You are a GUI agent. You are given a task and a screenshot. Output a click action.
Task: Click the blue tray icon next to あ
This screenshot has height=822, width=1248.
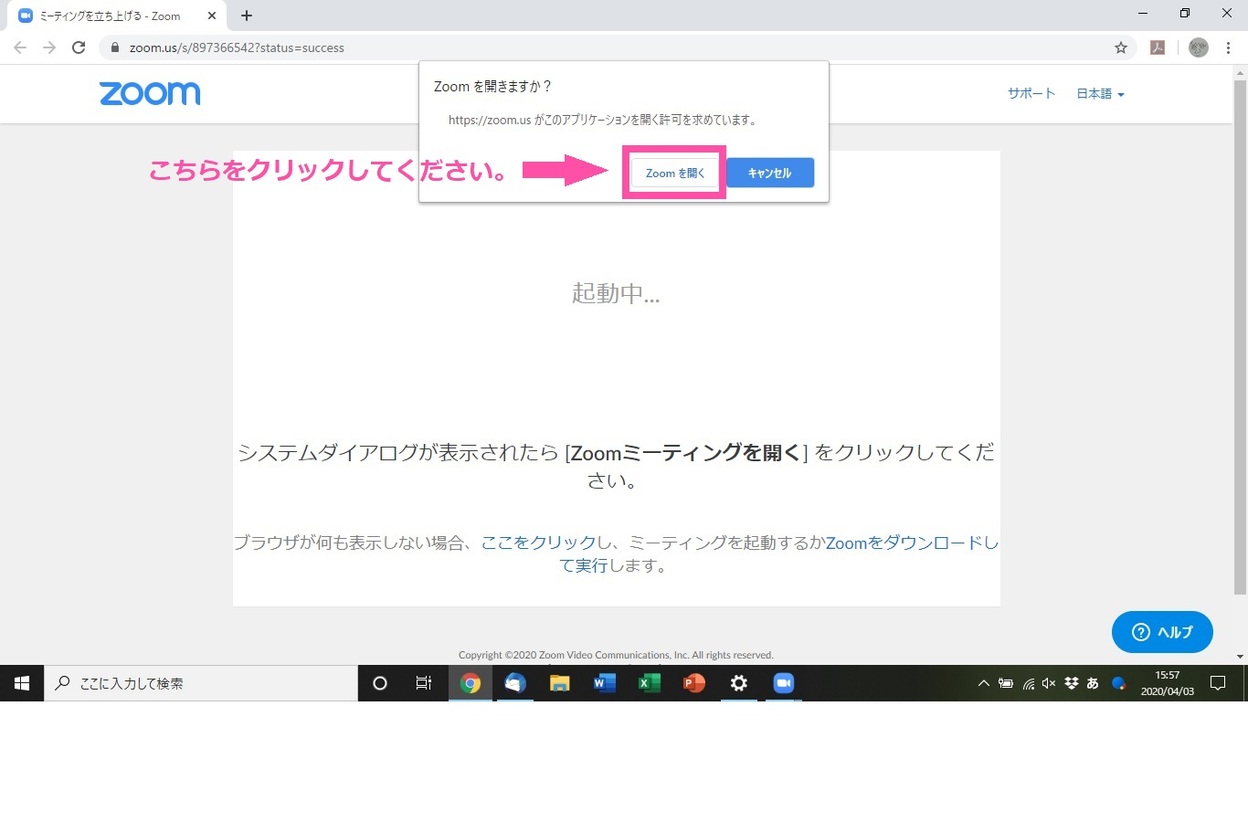click(1119, 684)
